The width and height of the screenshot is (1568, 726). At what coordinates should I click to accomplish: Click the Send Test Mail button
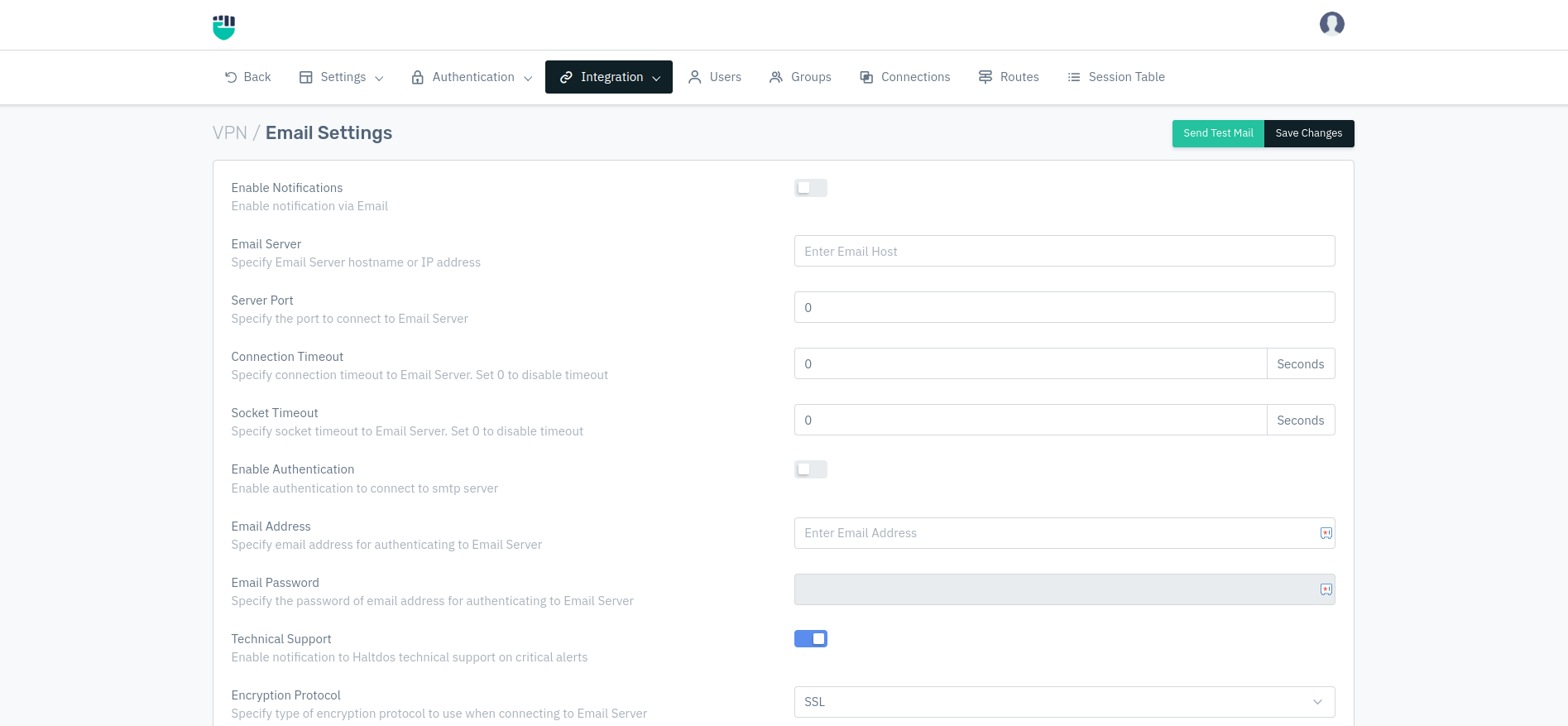pyautogui.click(x=1218, y=133)
